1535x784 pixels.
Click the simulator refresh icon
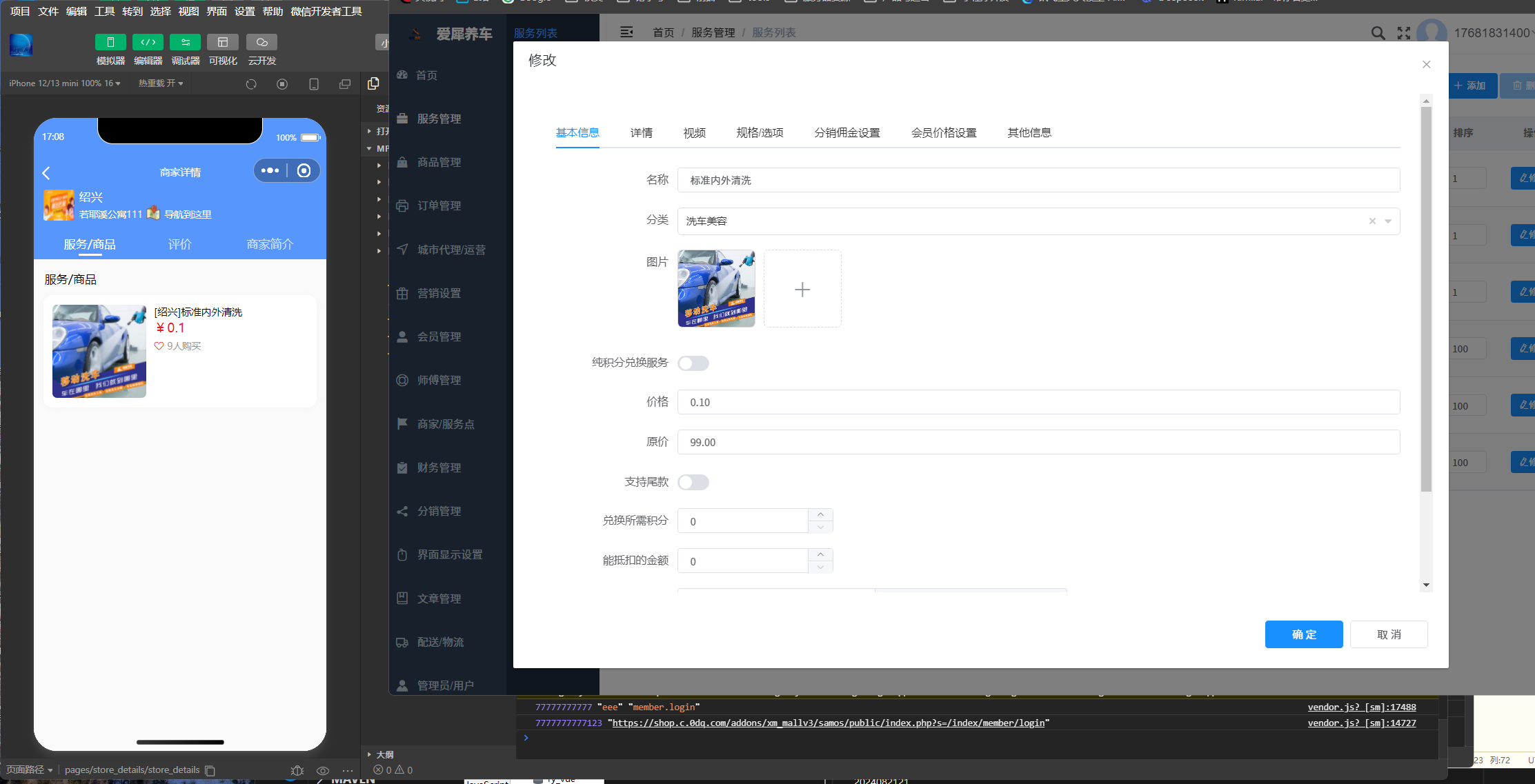251,84
